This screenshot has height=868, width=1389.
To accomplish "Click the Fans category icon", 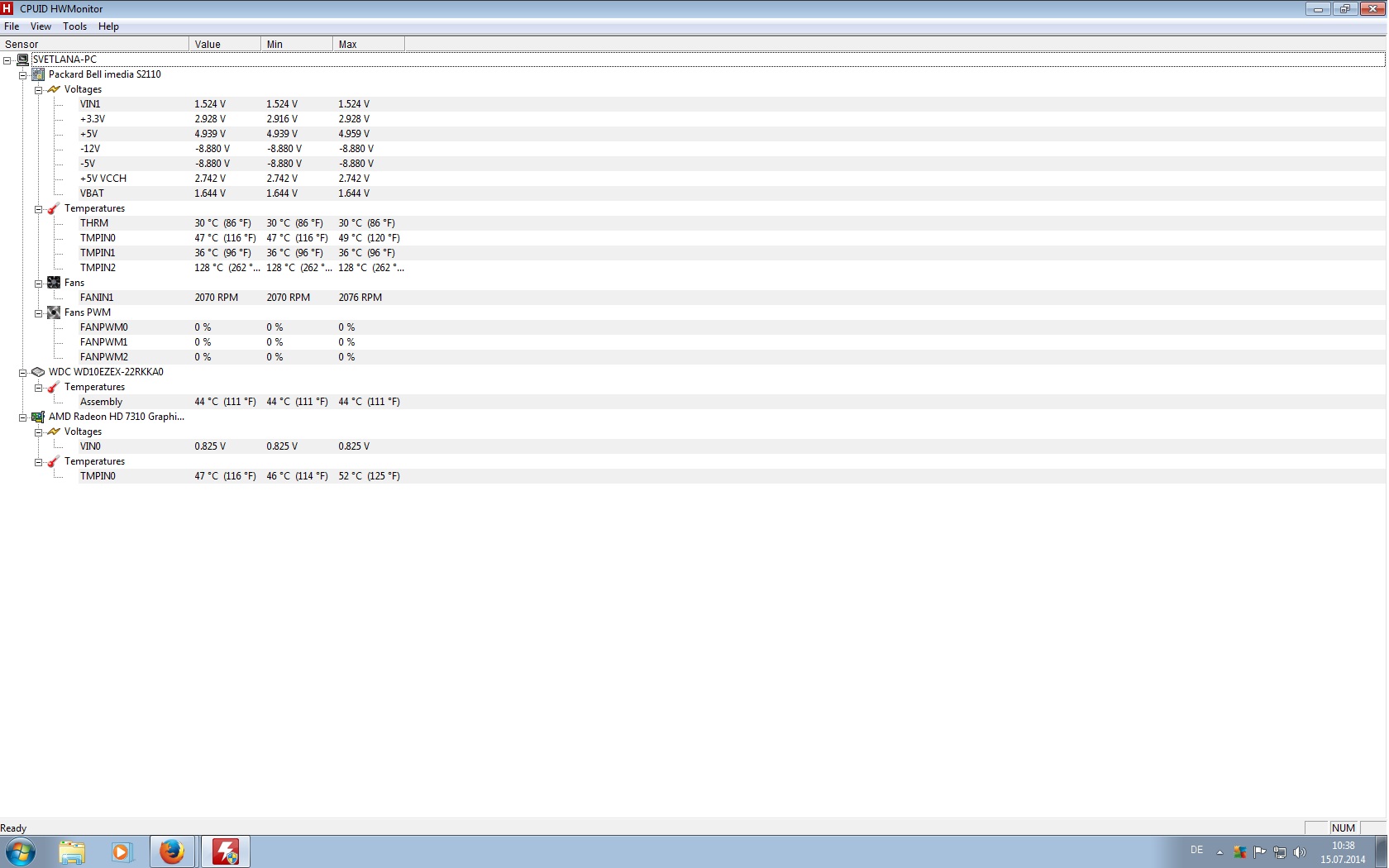I will point(54,283).
